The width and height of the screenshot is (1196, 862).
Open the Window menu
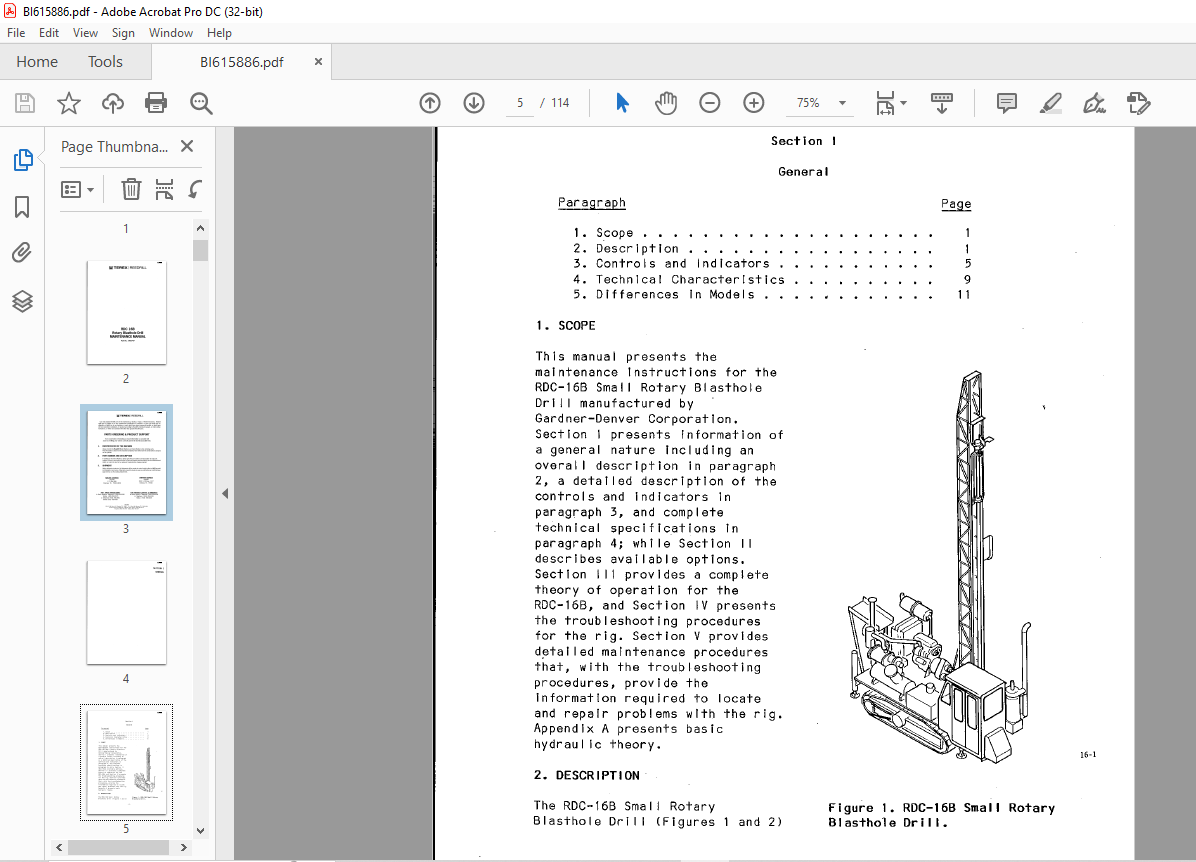pyautogui.click(x=171, y=33)
